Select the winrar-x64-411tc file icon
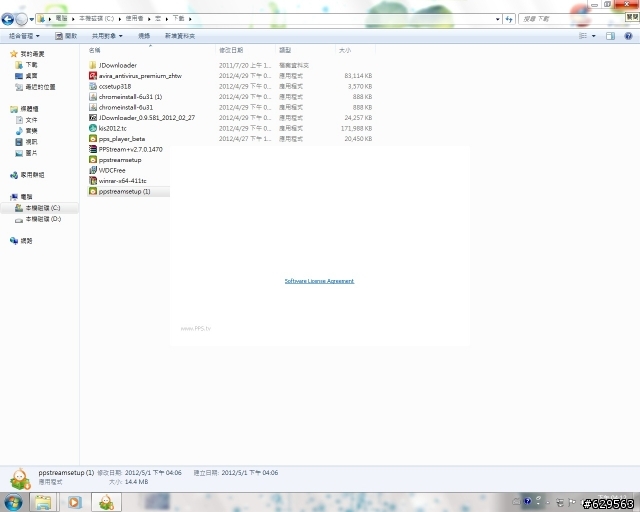Screen dimensions: 640x512 [93, 180]
